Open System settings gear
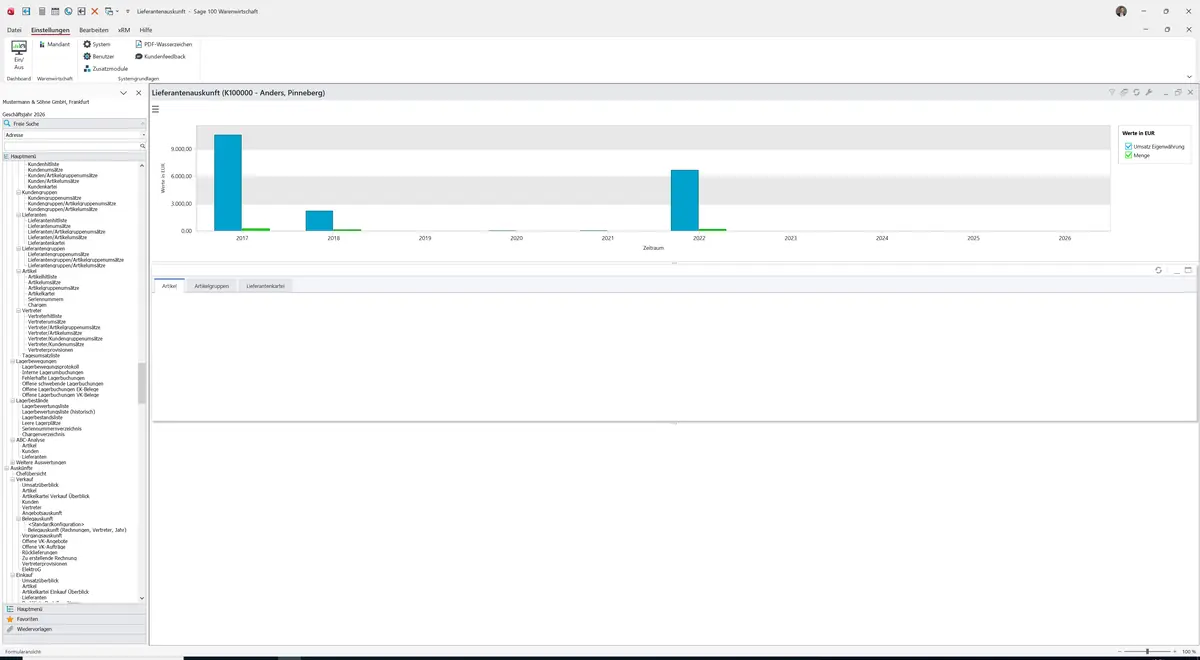 pyautogui.click(x=97, y=44)
